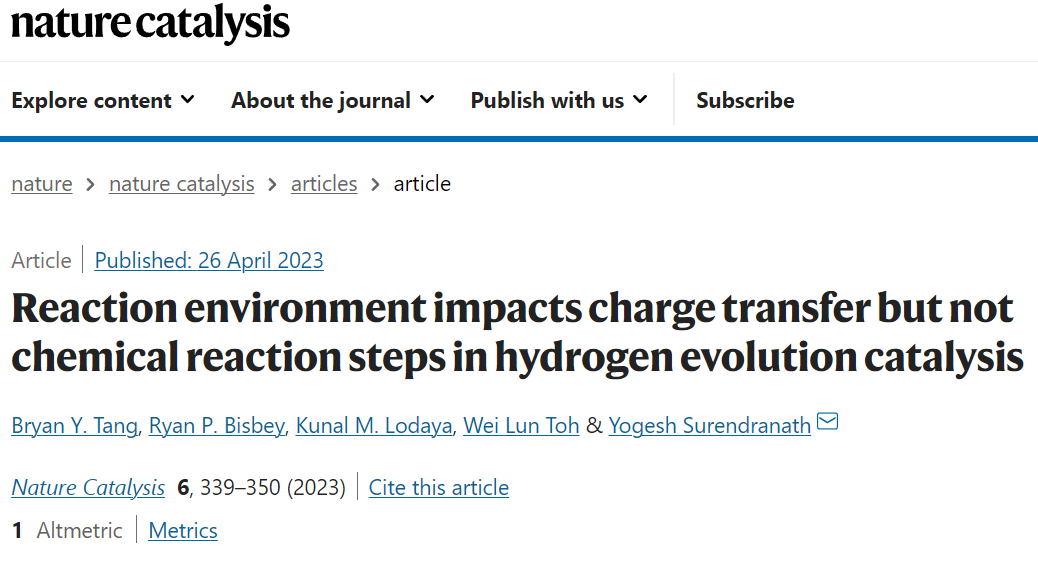Click the chevron arrow after Explore content

coord(188,99)
